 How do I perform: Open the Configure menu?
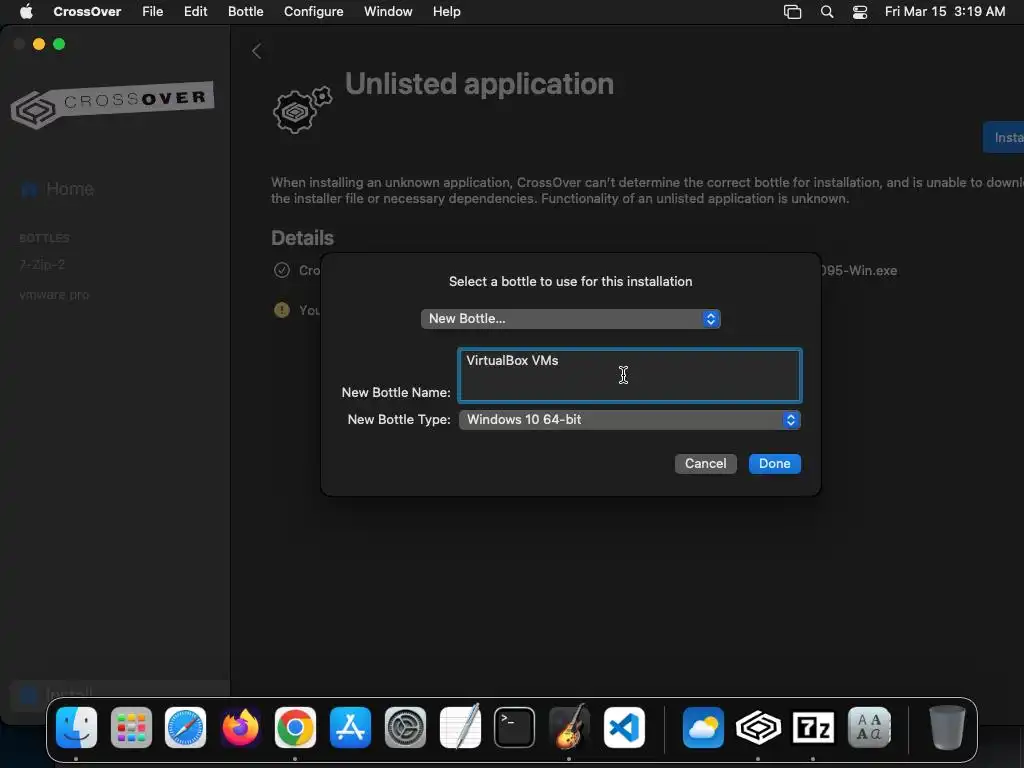pyautogui.click(x=313, y=11)
